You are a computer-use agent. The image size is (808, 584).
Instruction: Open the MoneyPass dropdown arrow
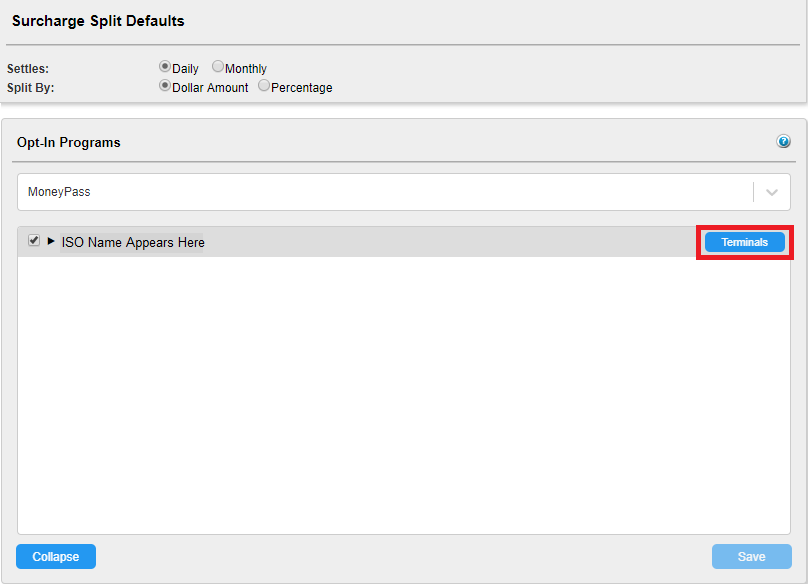pos(771,192)
